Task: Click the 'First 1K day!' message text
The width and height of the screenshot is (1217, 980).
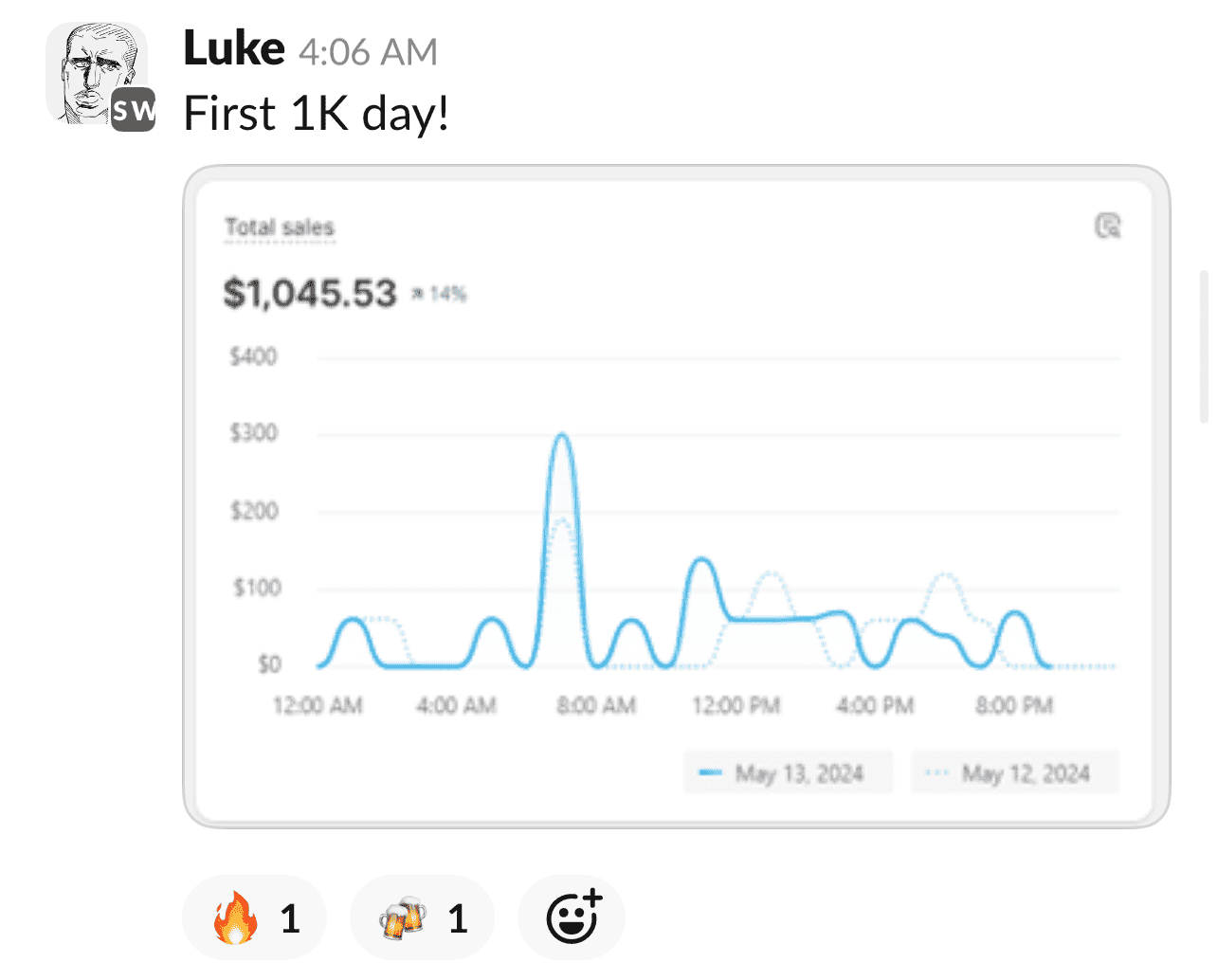Action: point(316,114)
